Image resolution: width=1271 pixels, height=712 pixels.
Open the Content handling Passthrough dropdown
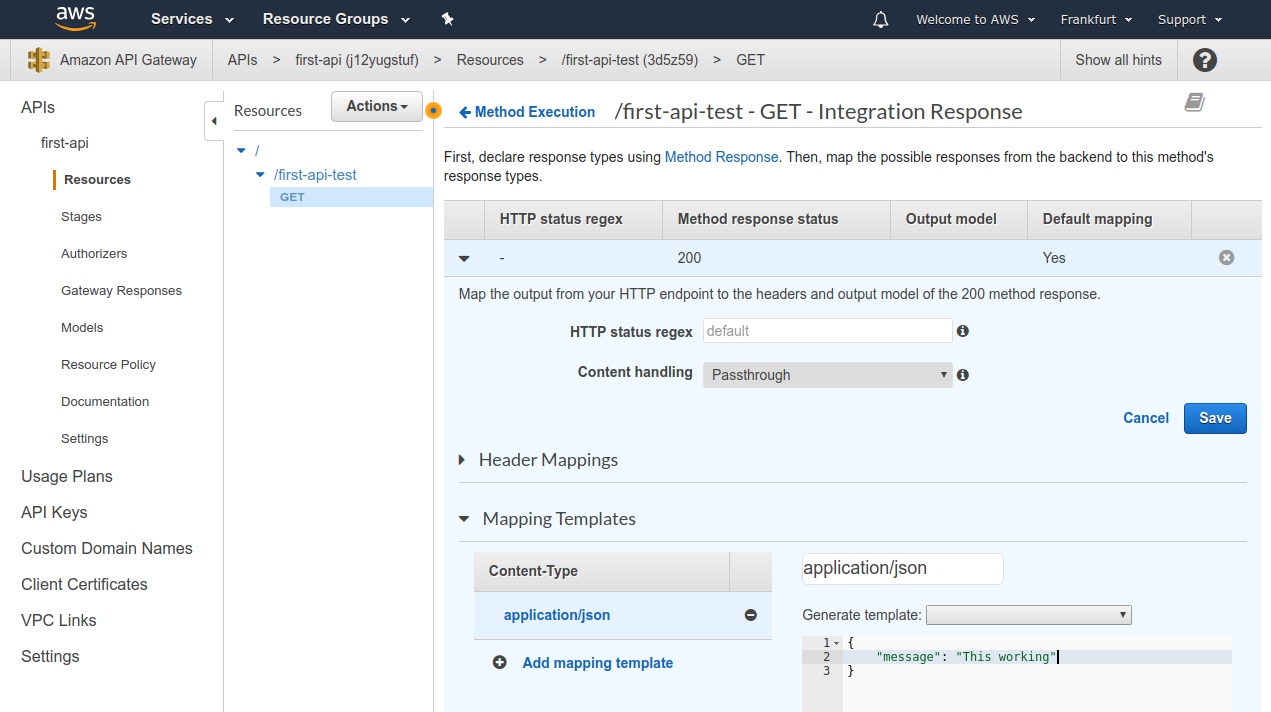827,375
